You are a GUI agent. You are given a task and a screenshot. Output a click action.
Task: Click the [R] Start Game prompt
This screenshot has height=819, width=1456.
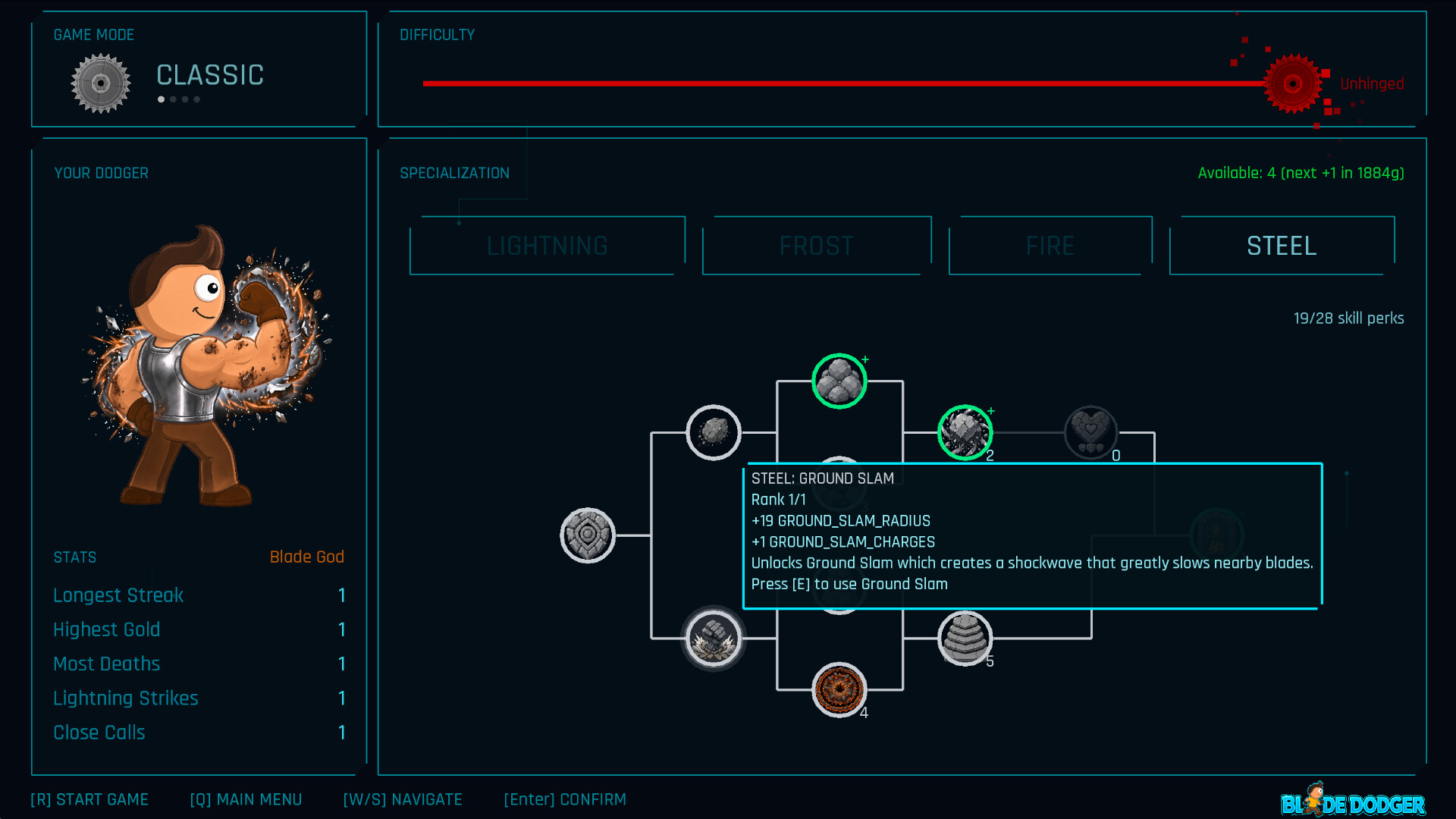89,799
